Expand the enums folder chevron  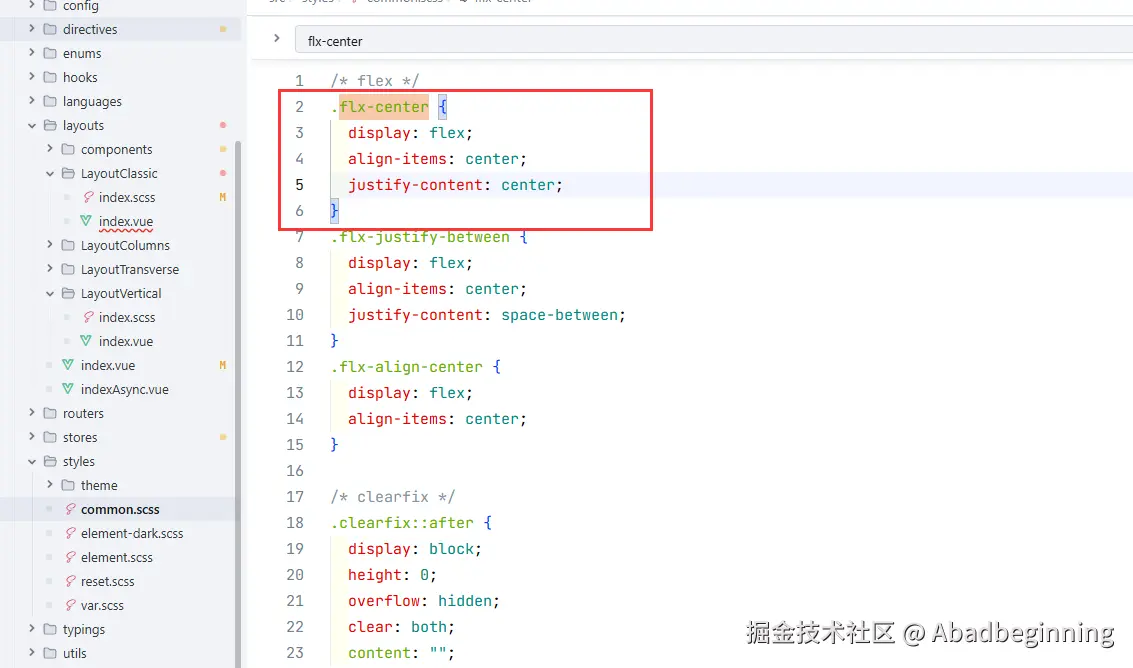31,53
